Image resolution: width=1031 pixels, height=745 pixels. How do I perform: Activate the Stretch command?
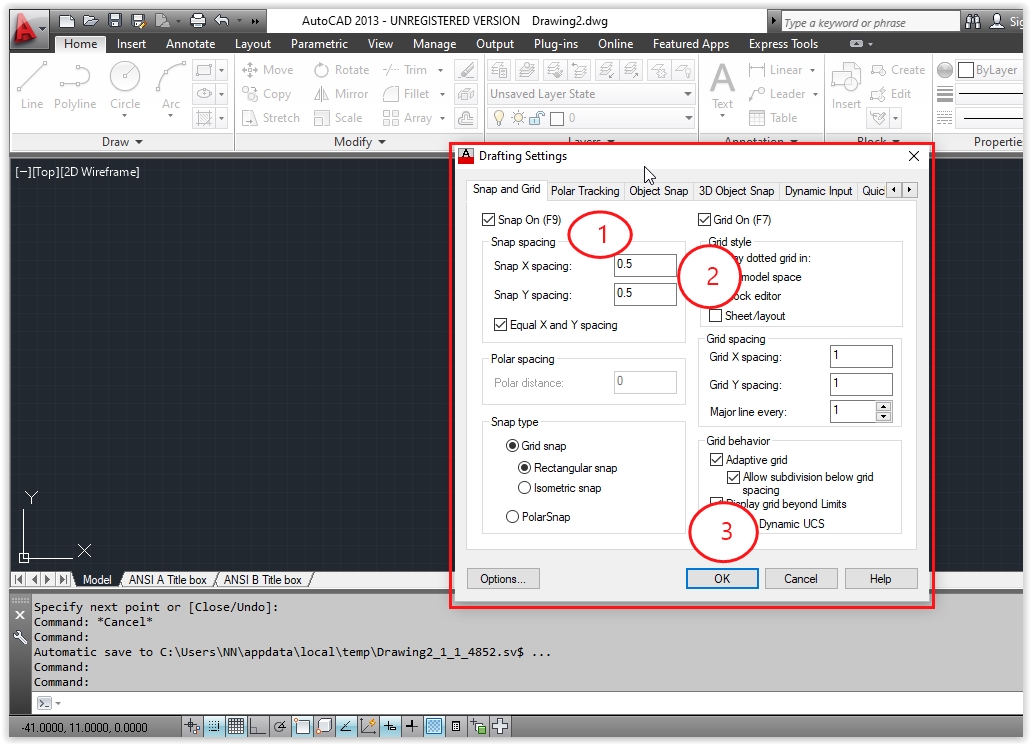pos(271,118)
